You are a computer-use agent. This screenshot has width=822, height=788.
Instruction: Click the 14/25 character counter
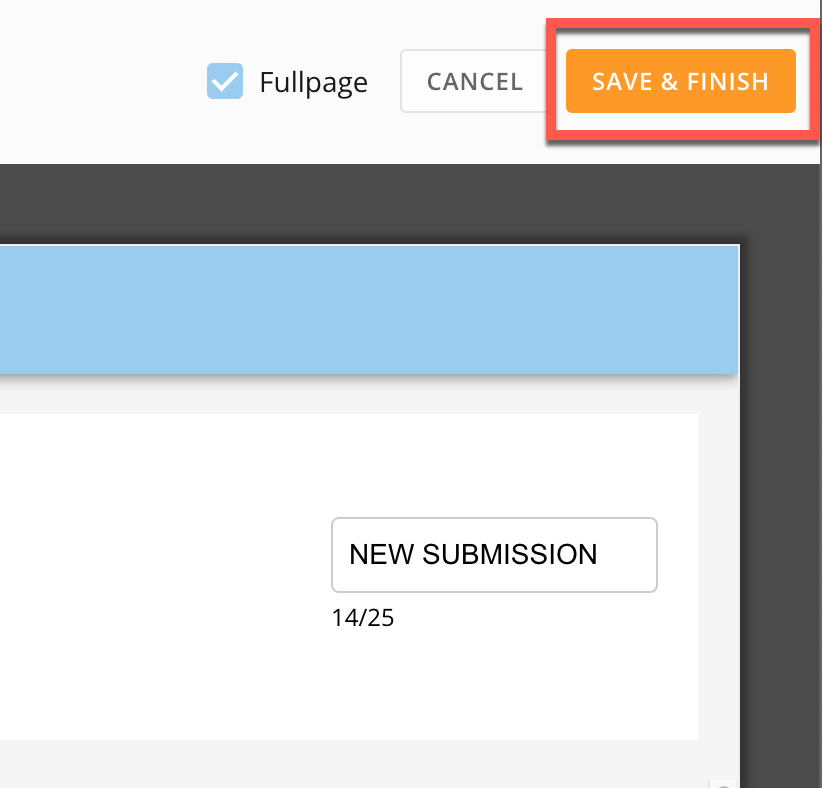(x=364, y=618)
